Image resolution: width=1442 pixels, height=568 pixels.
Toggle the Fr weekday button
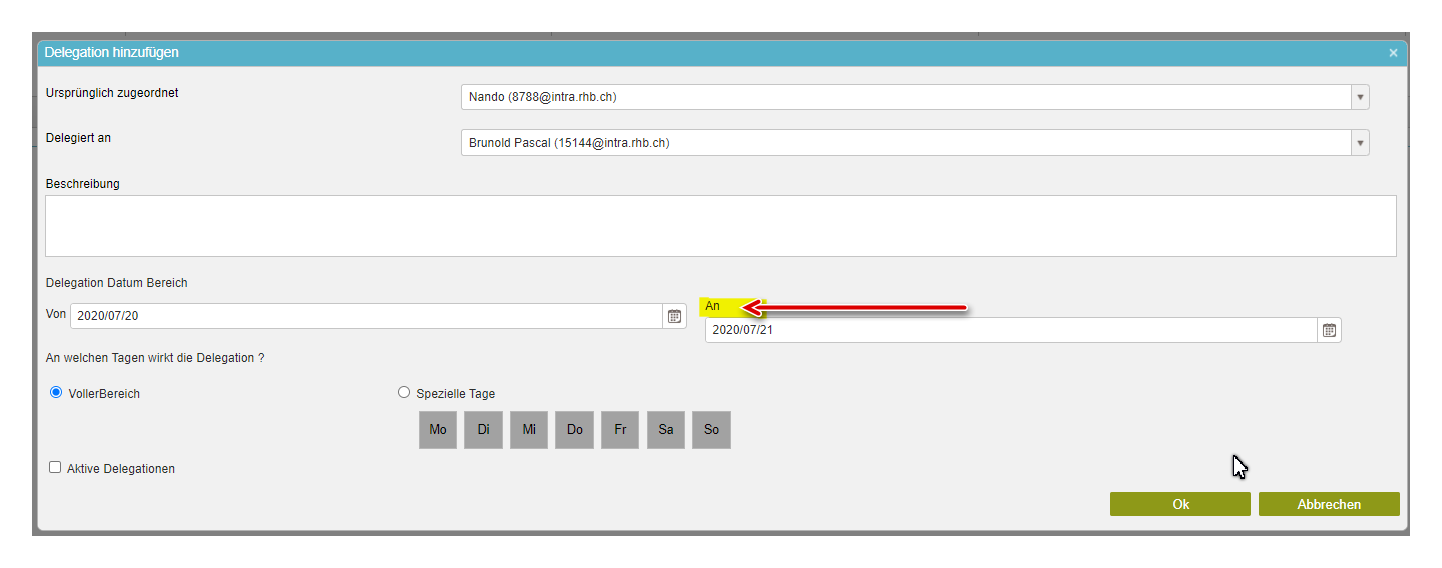(x=620, y=430)
